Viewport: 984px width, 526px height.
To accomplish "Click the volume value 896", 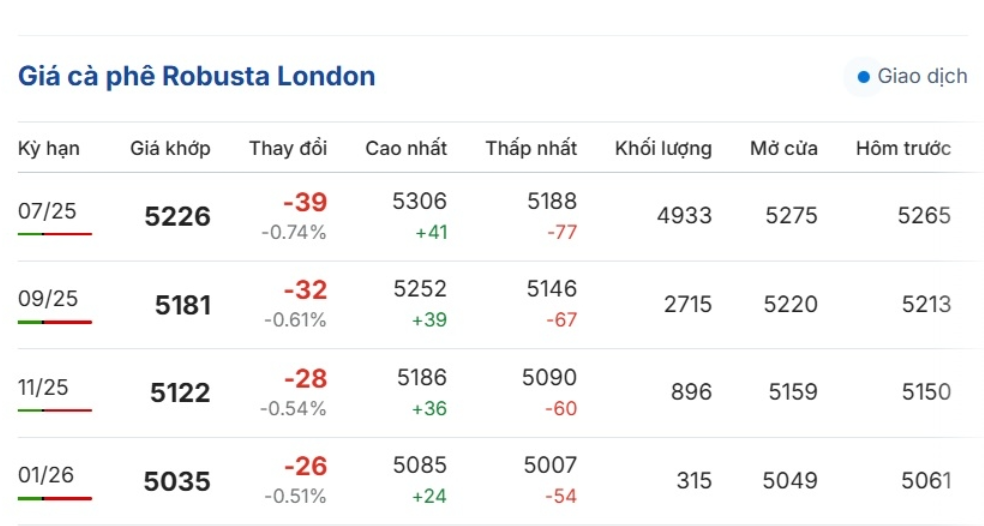I will (691, 393).
